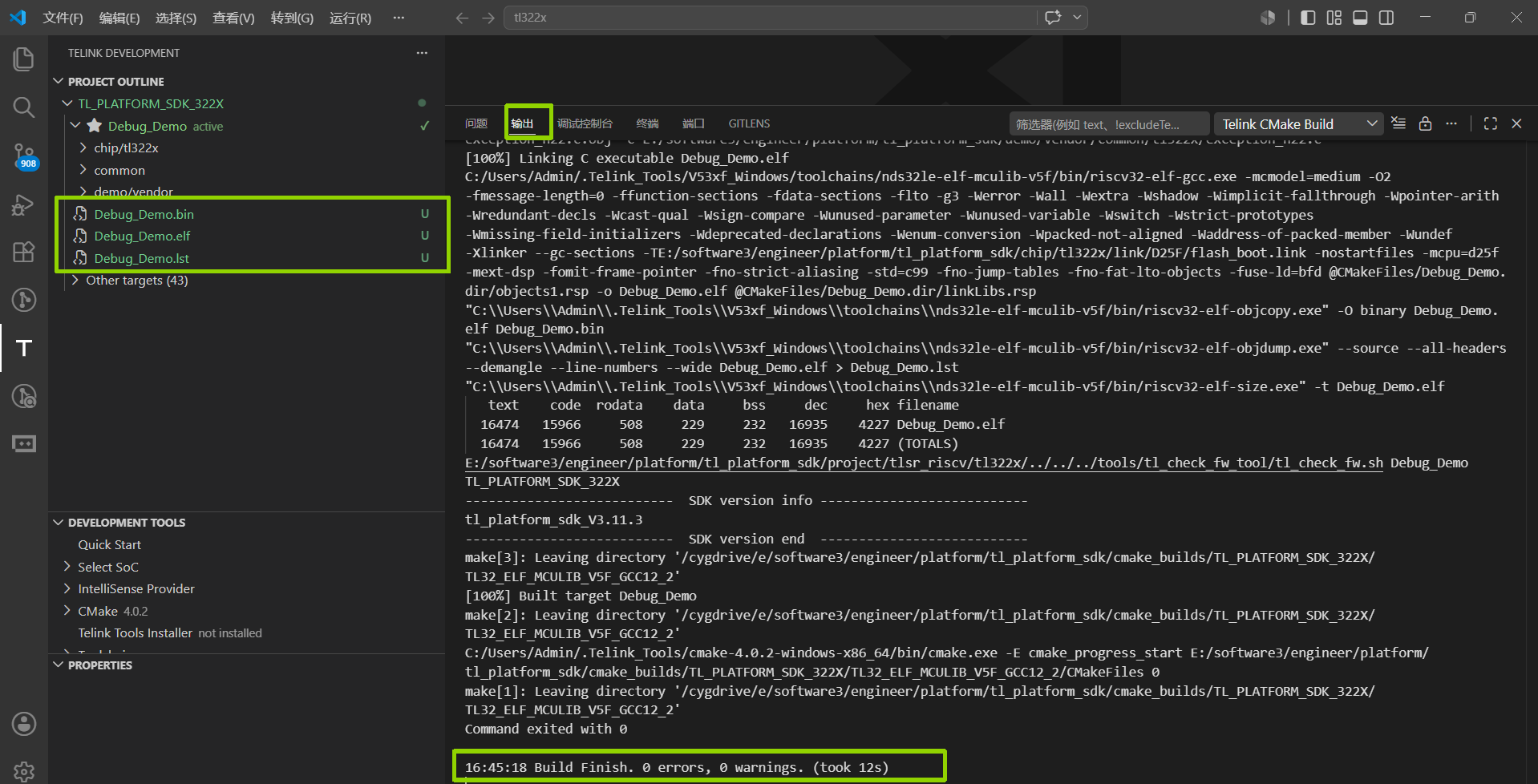Switch to the 调试控制台 tab

(585, 123)
